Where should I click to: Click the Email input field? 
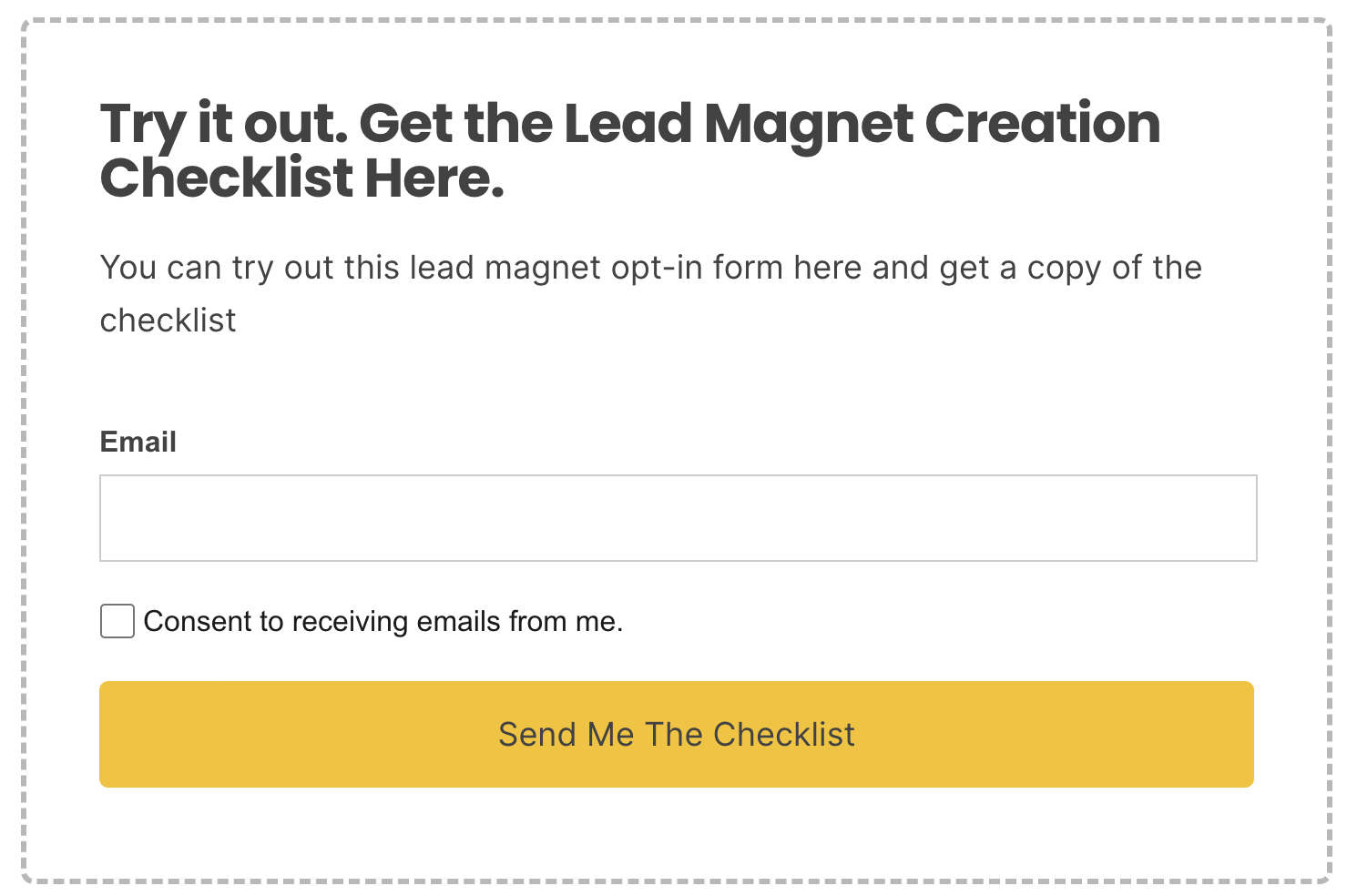[x=678, y=518]
